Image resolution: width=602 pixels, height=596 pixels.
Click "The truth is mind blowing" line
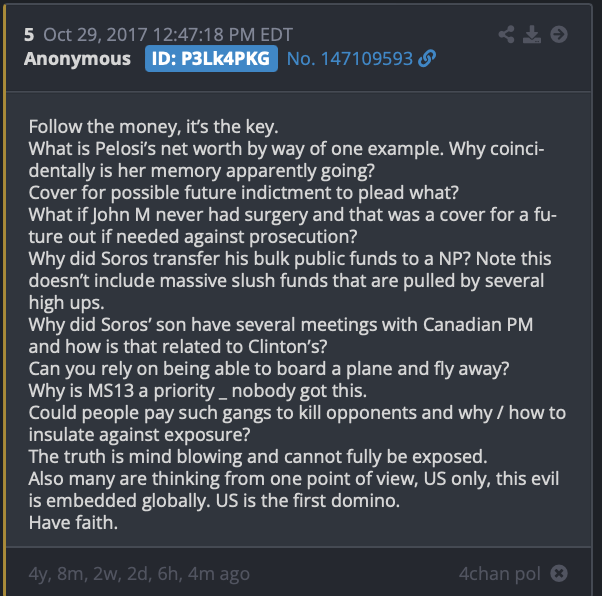258,457
